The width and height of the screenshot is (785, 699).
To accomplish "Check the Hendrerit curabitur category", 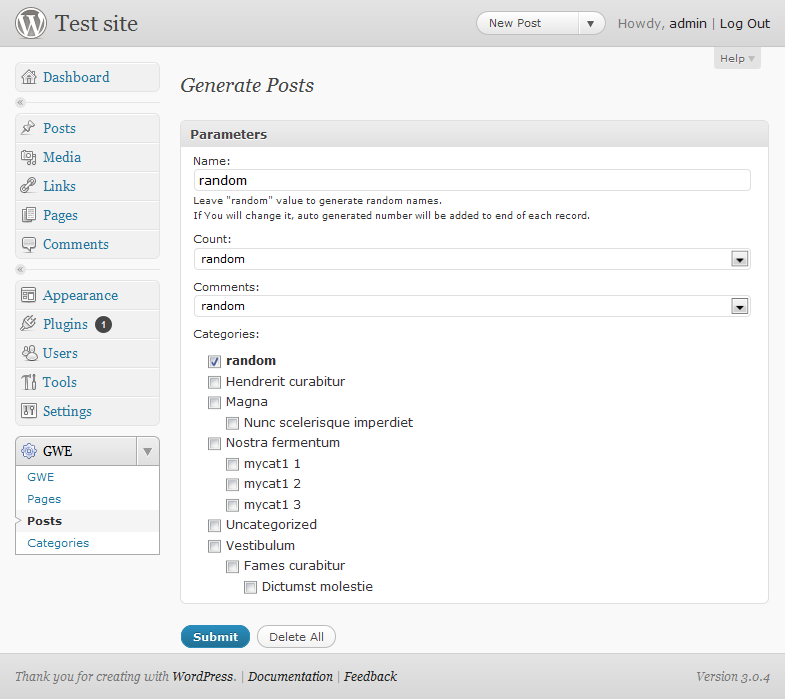I will (x=214, y=382).
